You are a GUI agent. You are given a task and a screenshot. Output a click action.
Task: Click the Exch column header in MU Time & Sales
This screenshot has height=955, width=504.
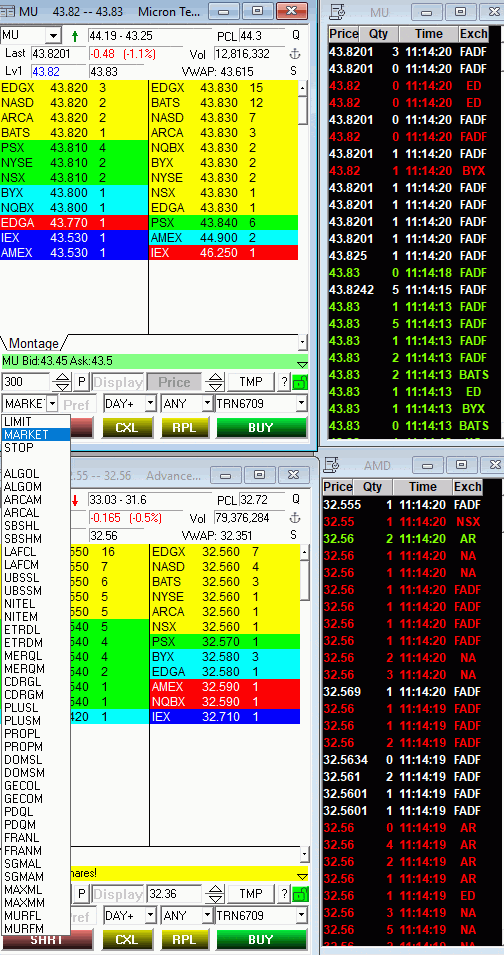click(472, 34)
